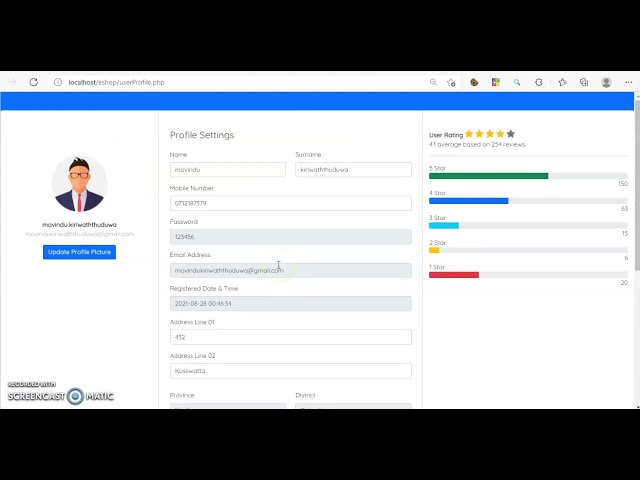This screenshot has width=640, height=480.
Task: Open the zoom magnifier icon in address bar
Action: point(433,82)
